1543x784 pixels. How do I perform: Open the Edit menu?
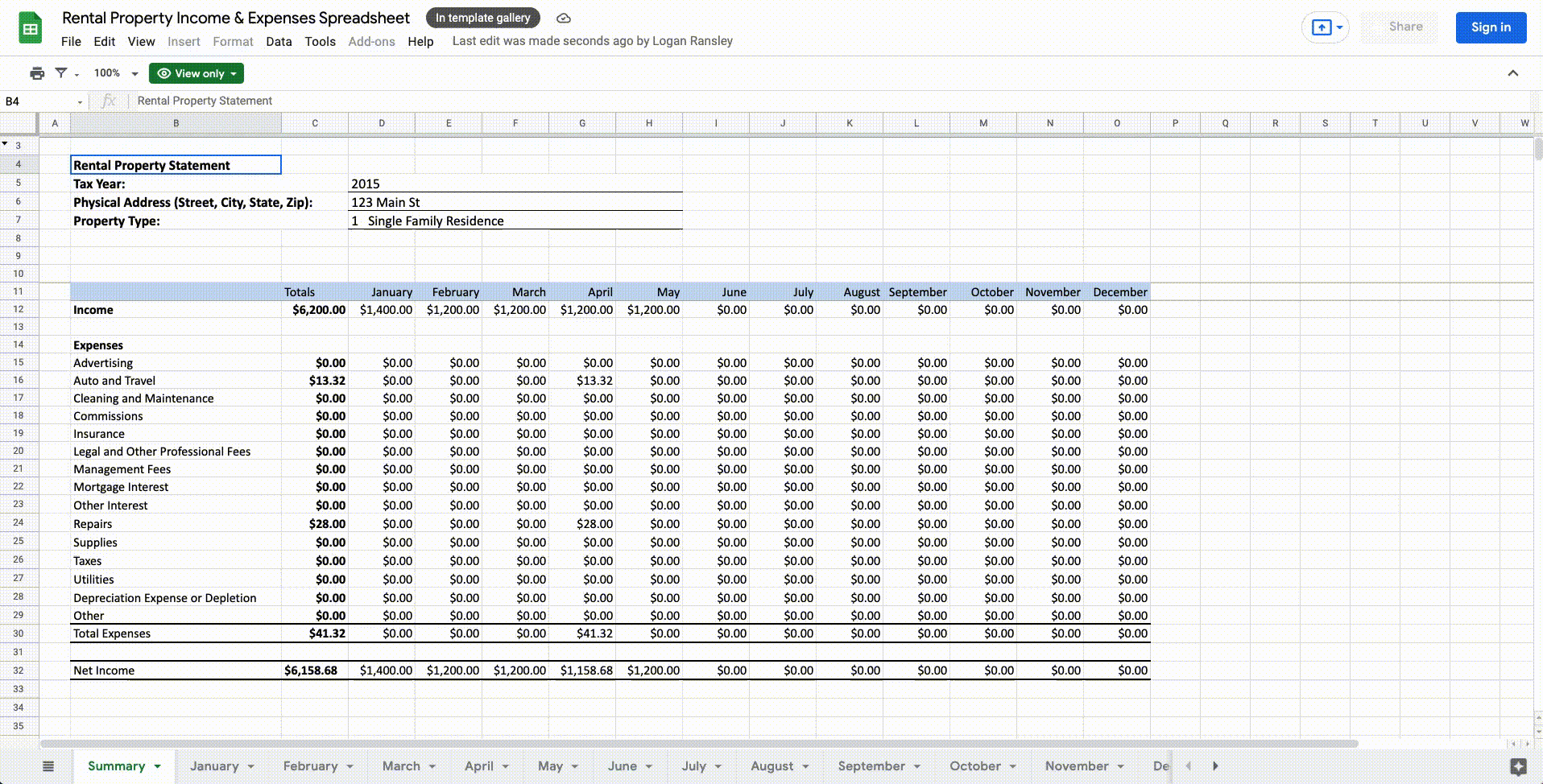[x=105, y=42]
